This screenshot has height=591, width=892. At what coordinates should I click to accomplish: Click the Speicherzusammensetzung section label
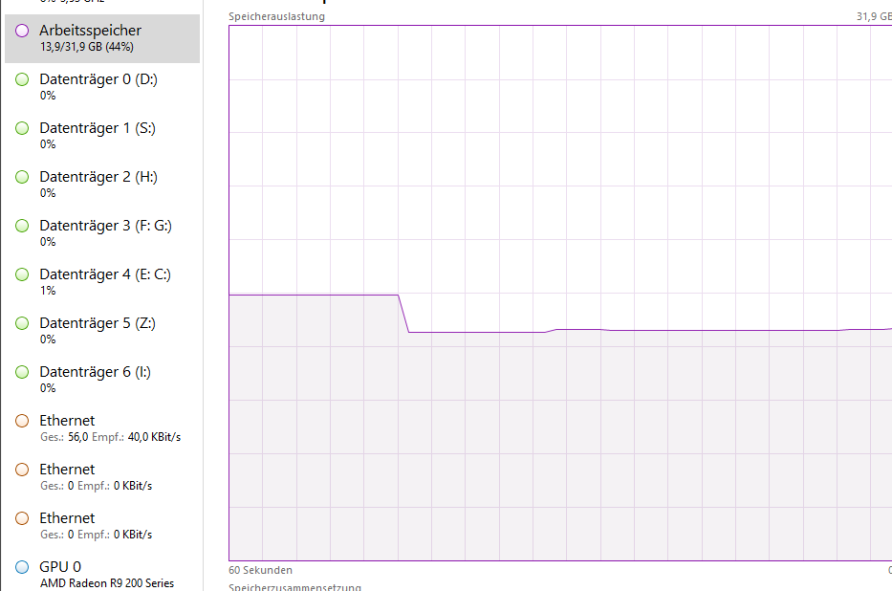click(289, 587)
